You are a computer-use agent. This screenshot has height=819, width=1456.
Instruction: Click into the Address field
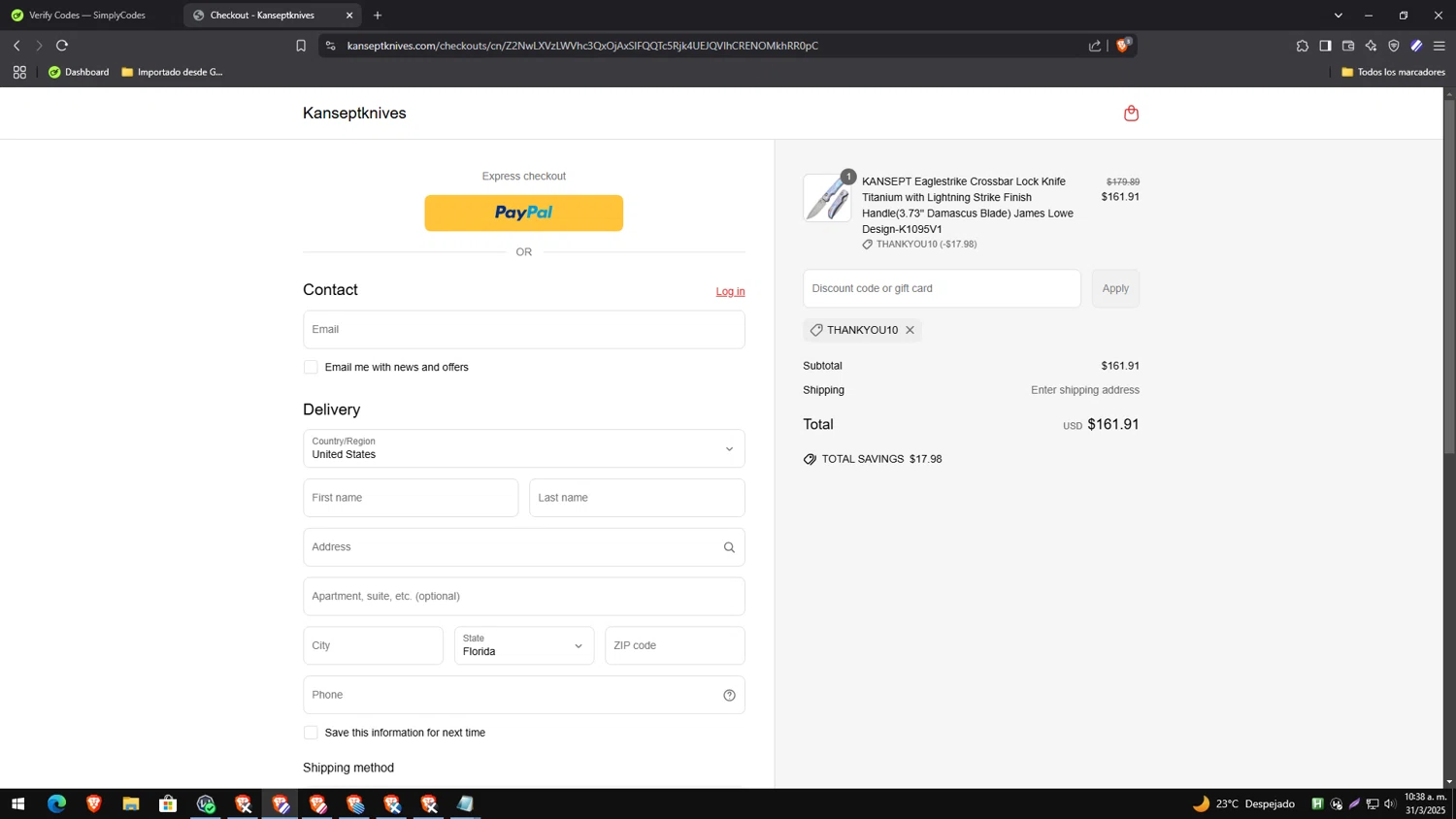point(524,547)
